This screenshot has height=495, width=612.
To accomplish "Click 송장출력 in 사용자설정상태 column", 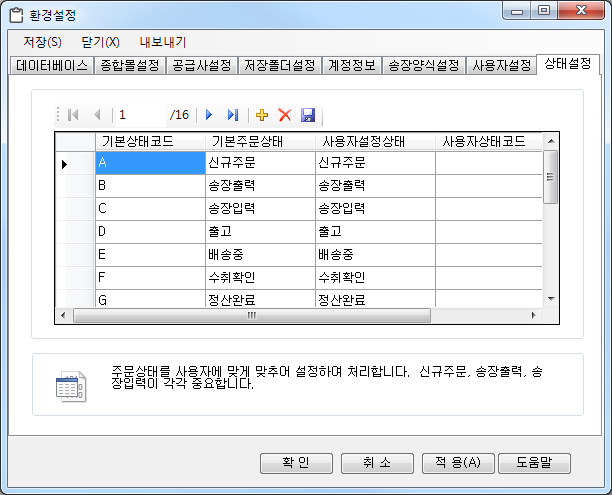I will coord(375,186).
